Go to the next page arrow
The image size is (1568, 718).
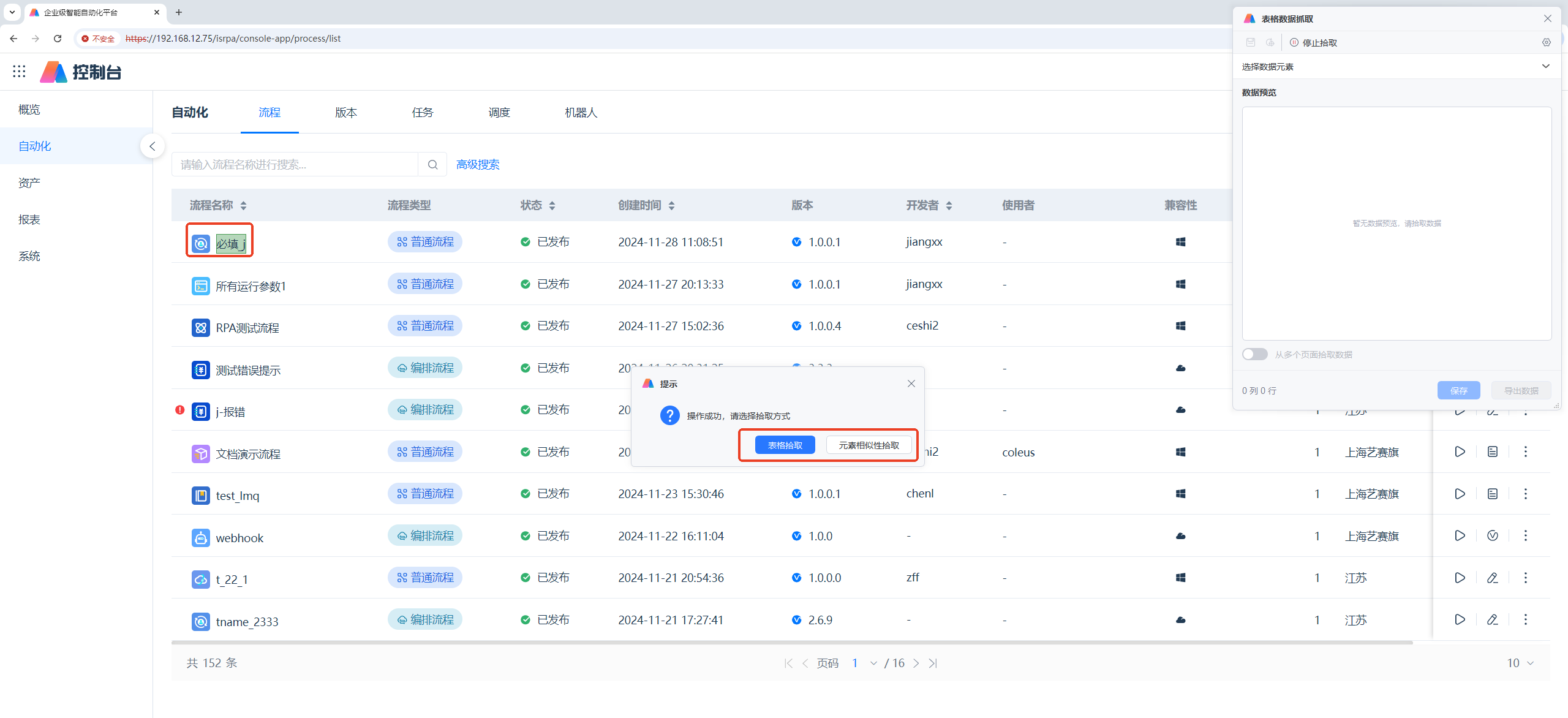[x=916, y=663]
